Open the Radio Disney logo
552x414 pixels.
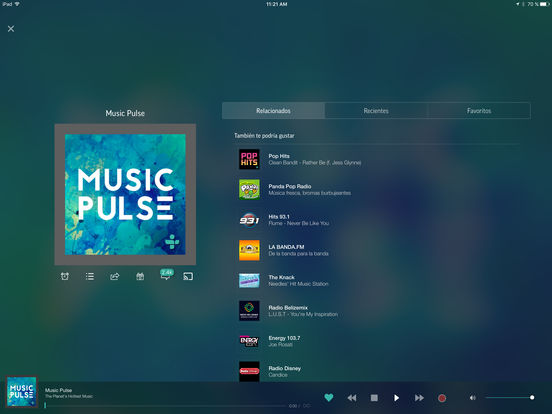(x=249, y=371)
